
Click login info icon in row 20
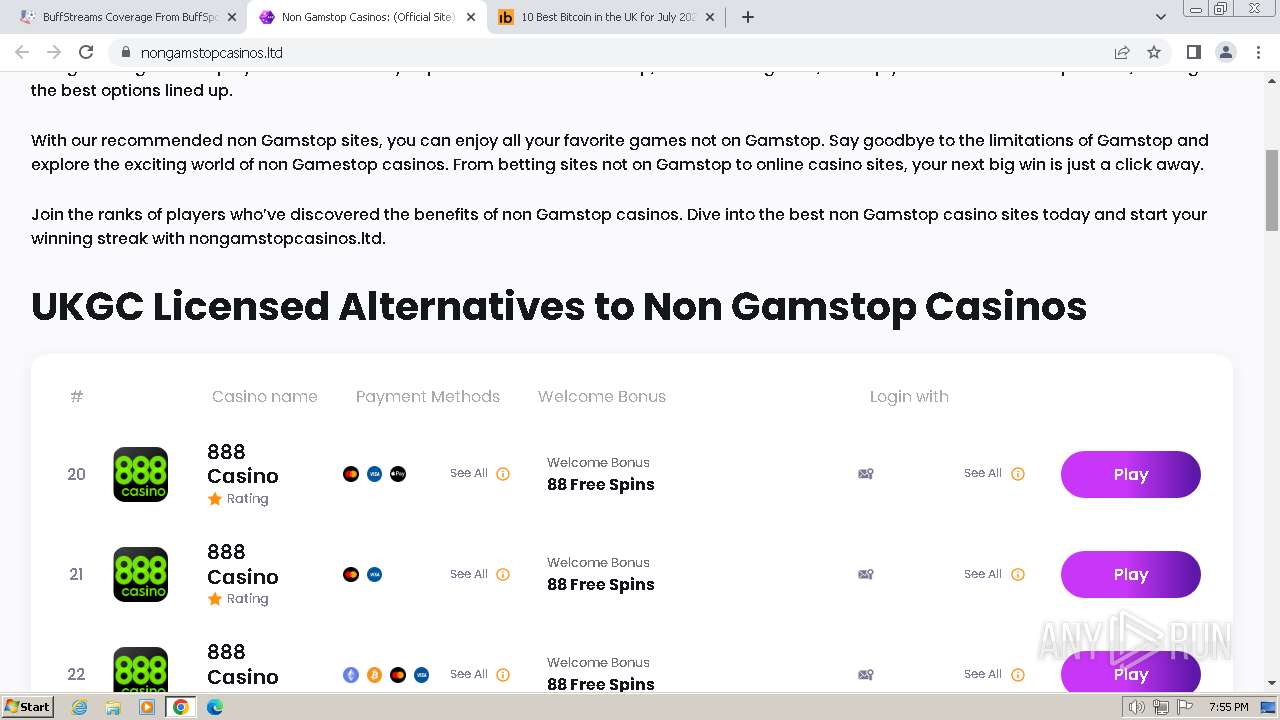click(1018, 474)
